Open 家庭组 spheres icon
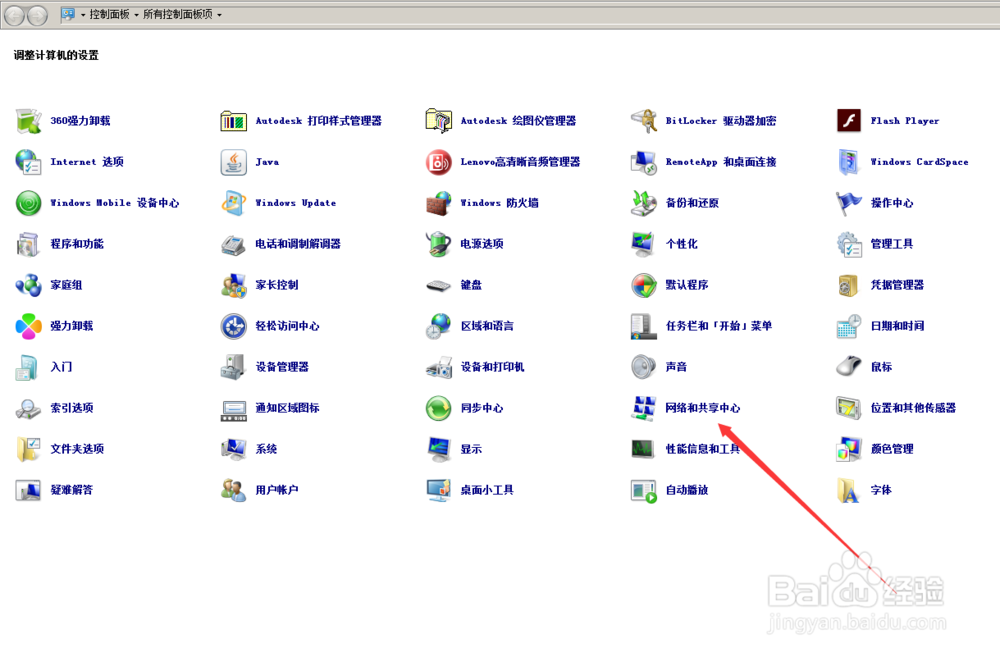The width and height of the screenshot is (1000, 657). pos(29,285)
